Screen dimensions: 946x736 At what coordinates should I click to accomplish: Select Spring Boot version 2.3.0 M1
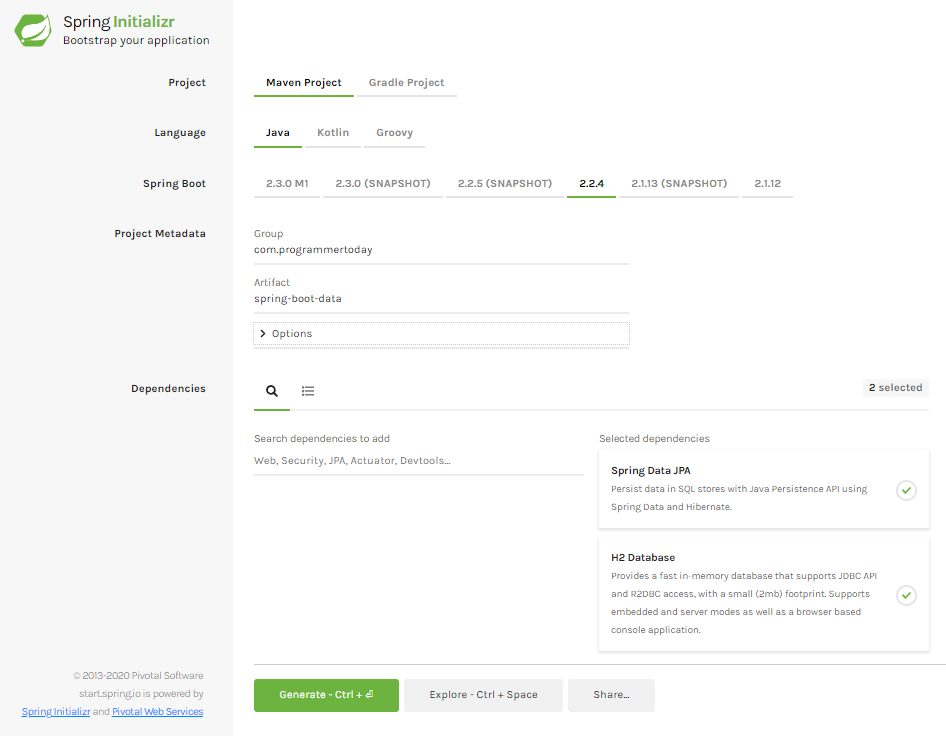click(287, 183)
